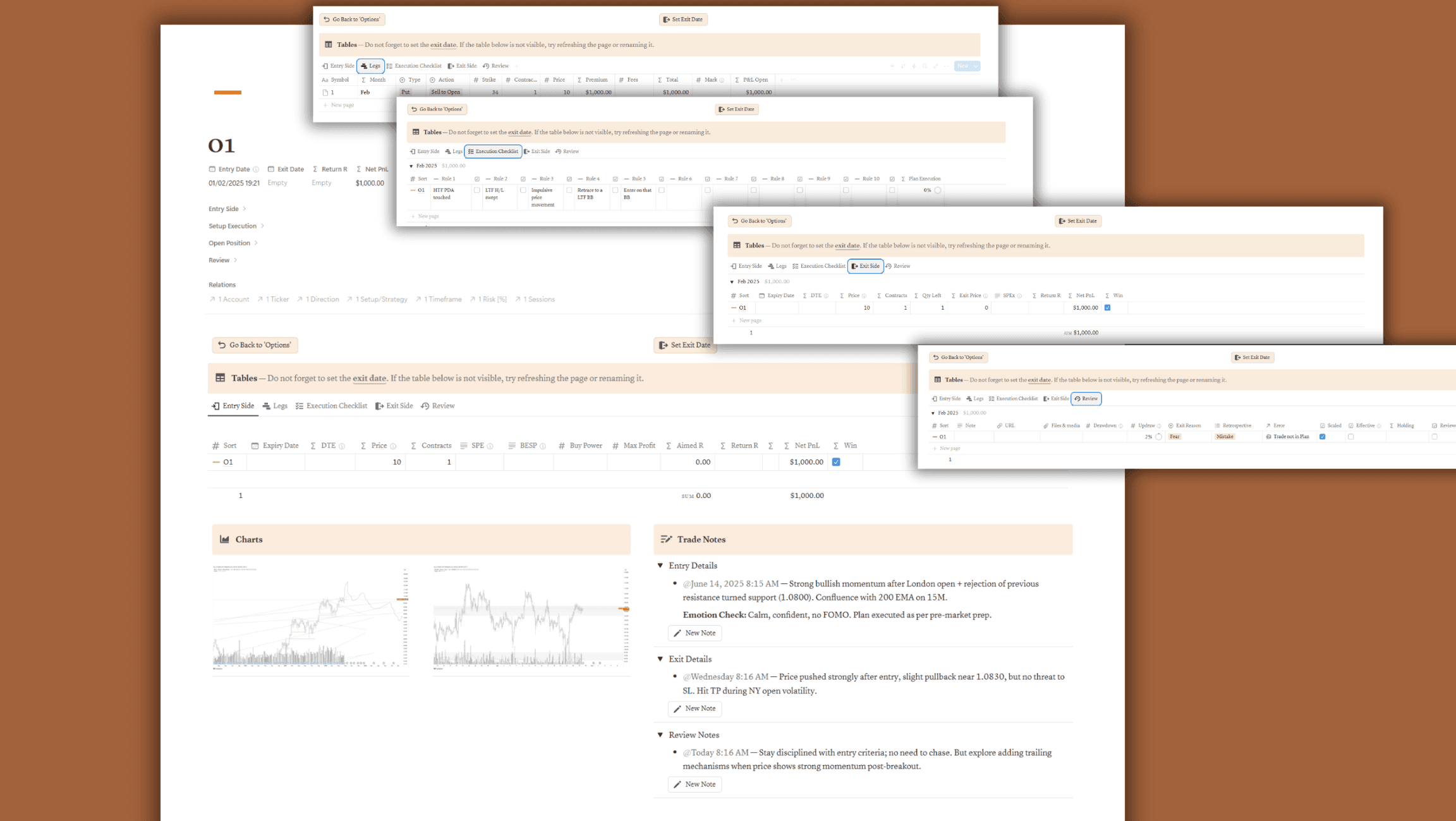Viewport: 1456px width, 821px height.
Task: Switch to Review tab on main page
Action: [x=438, y=406]
